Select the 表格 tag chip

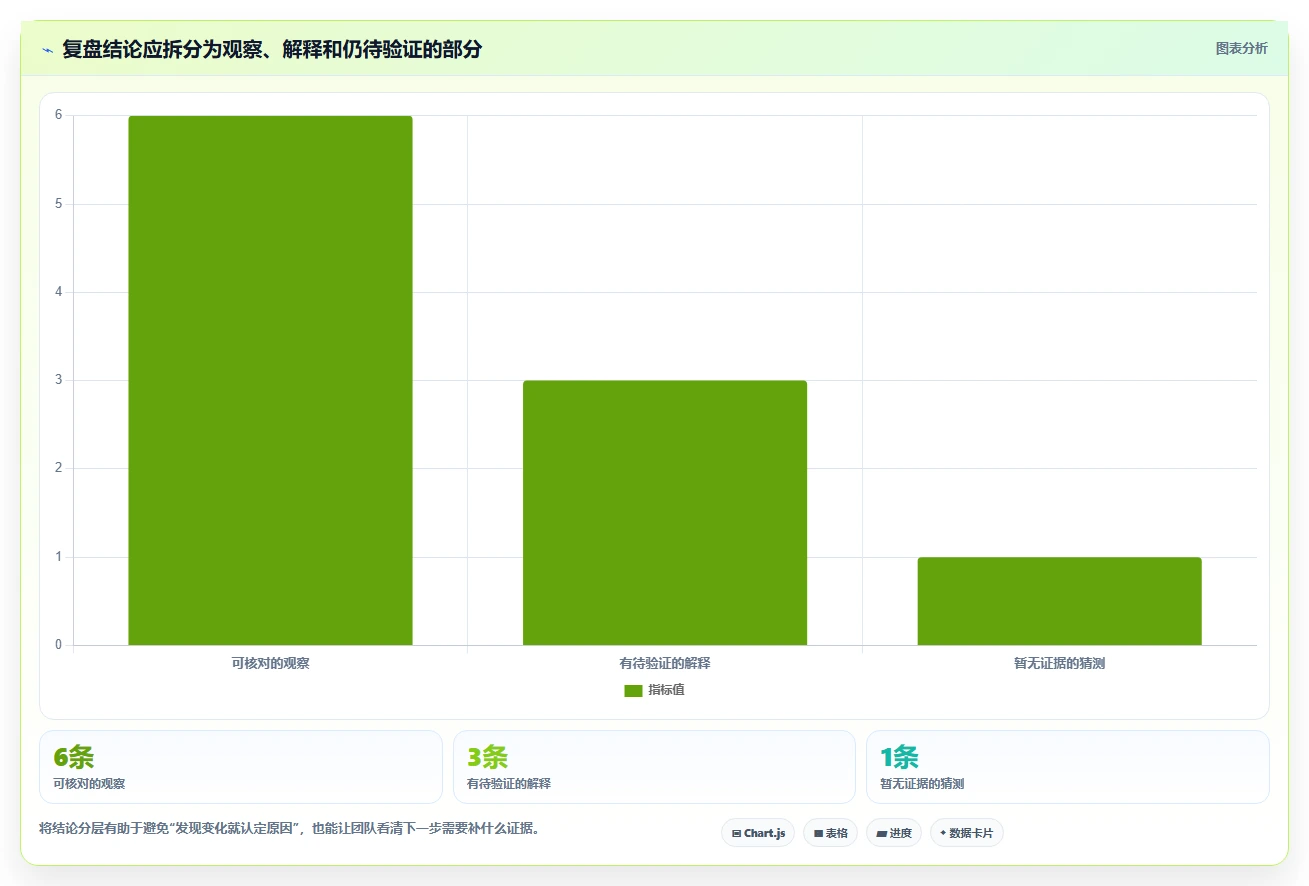[830, 833]
